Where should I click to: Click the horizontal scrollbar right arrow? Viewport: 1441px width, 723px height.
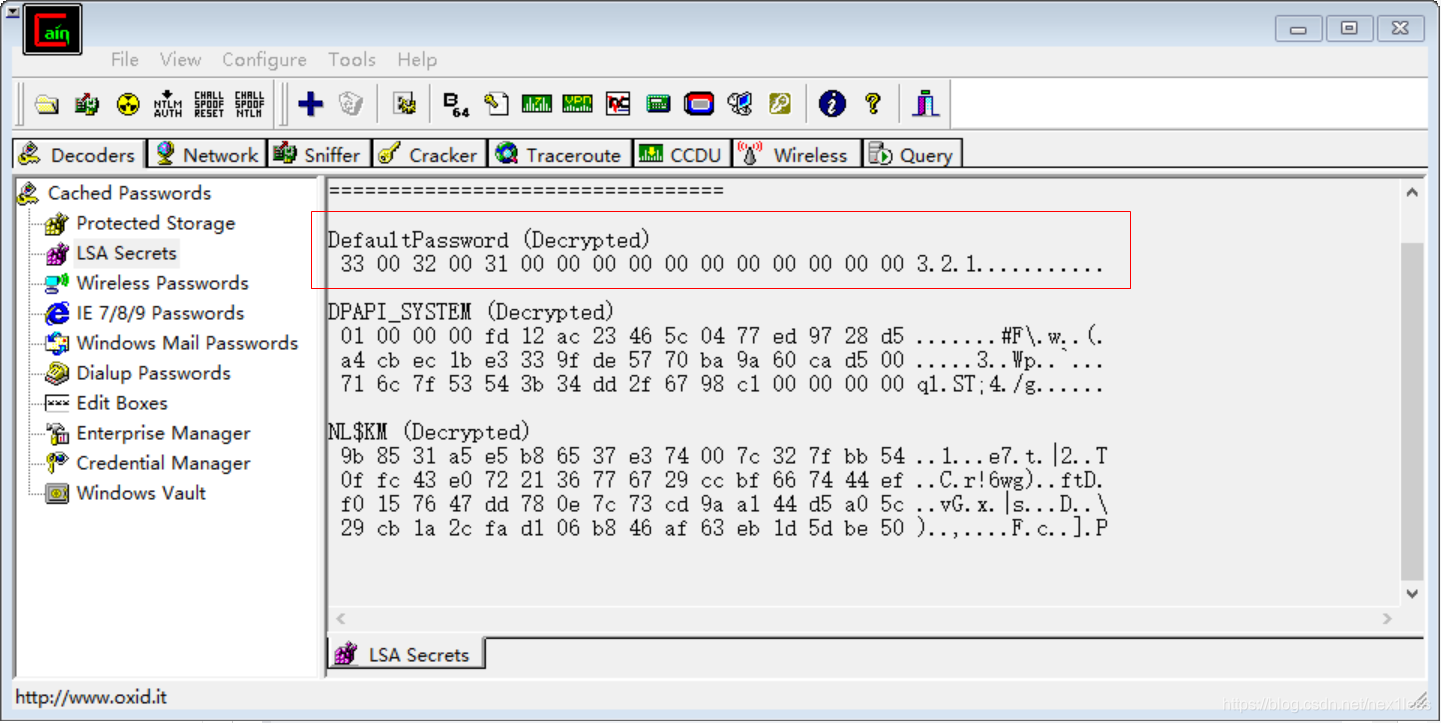point(1388,619)
